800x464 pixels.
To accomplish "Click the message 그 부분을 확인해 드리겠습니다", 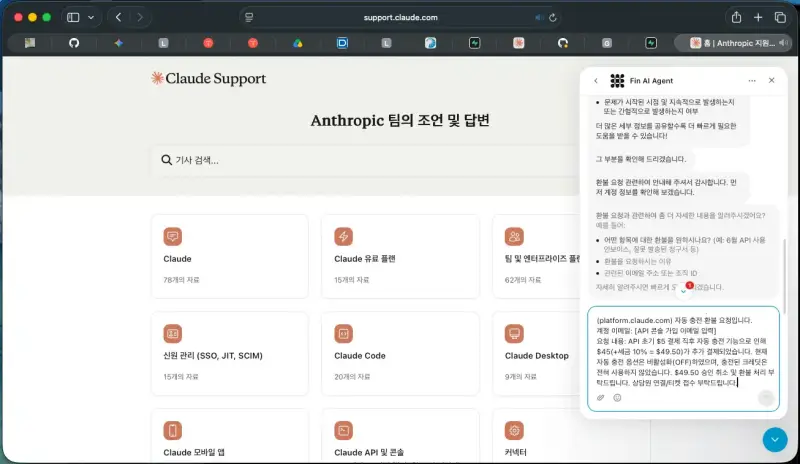I will tap(640, 159).
